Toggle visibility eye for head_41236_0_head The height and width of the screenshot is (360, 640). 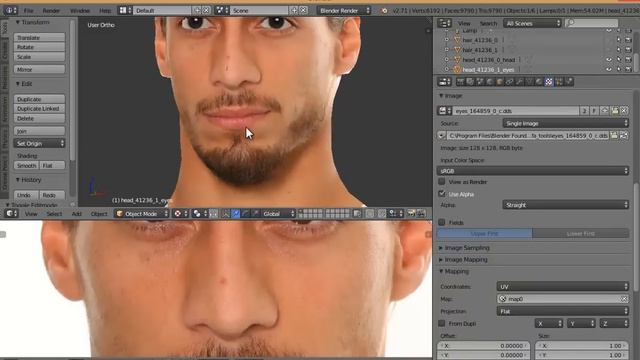coord(609,60)
